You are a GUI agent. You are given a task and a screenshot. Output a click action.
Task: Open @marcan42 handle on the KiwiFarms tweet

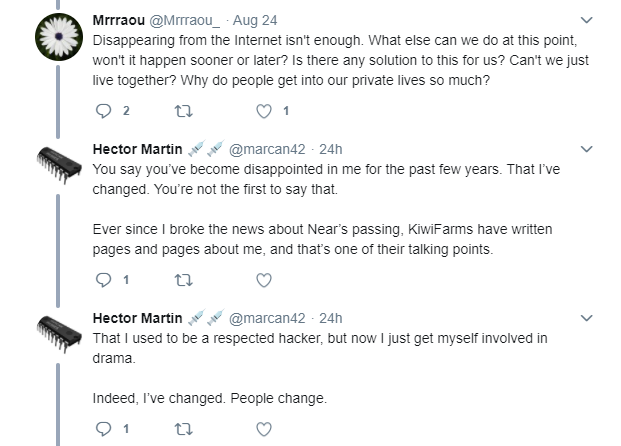tap(267, 149)
